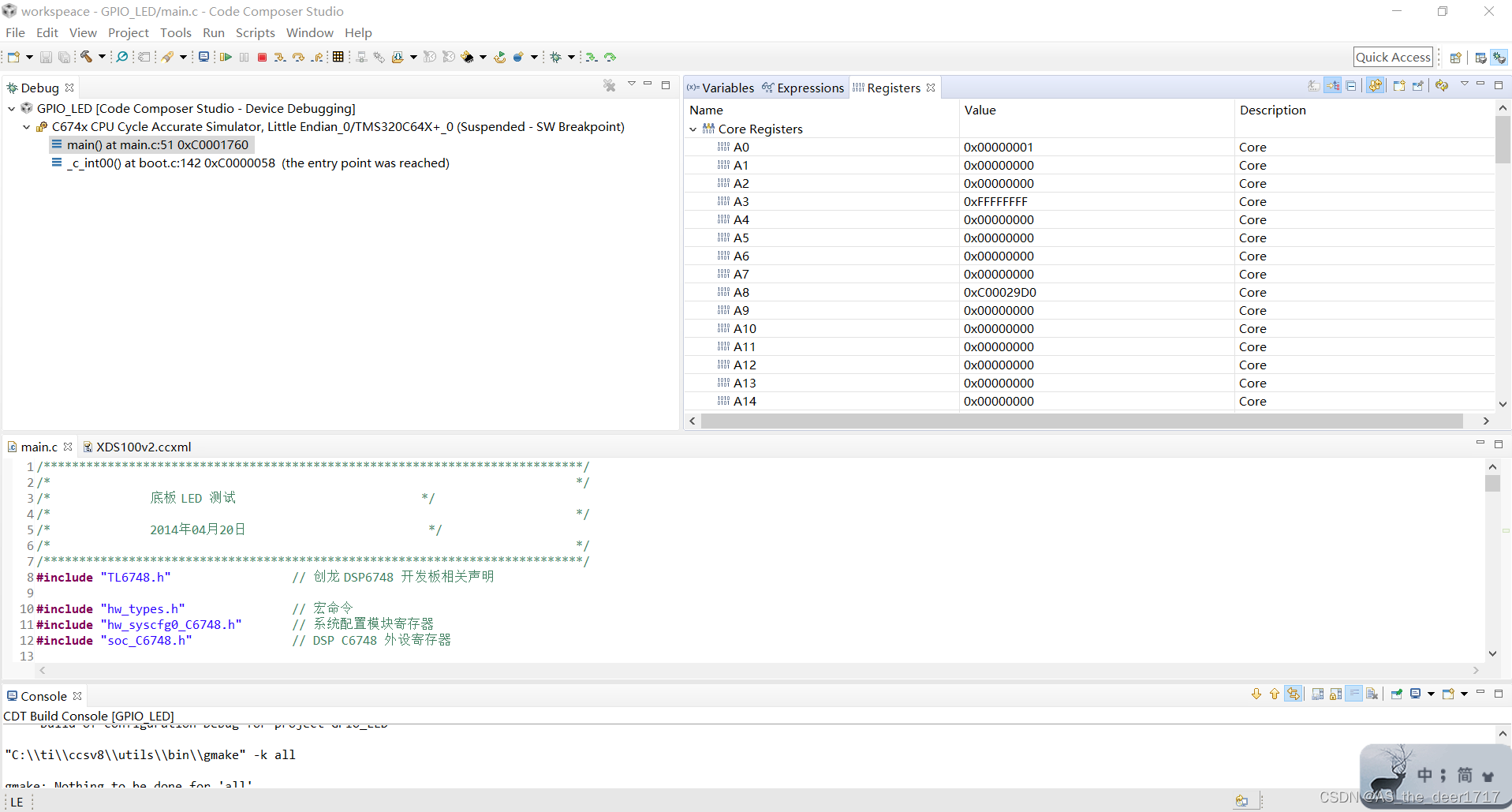This screenshot has width=1512, height=812.
Task: Click the Step Over icon
Action: [299, 57]
